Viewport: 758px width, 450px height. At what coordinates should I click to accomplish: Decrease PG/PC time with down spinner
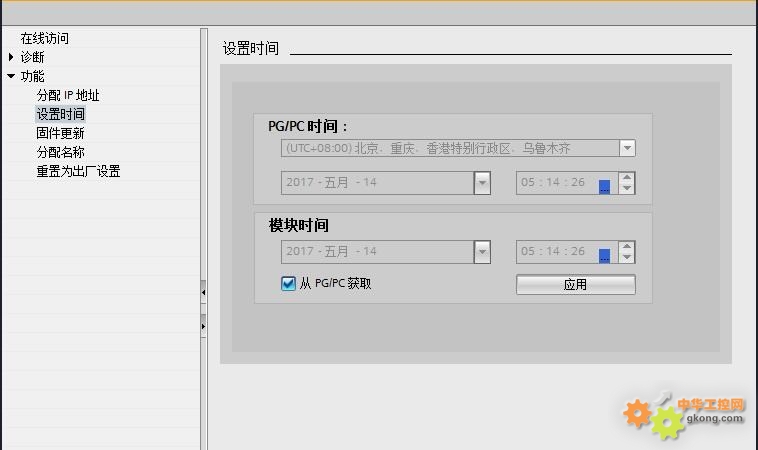(x=627, y=189)
